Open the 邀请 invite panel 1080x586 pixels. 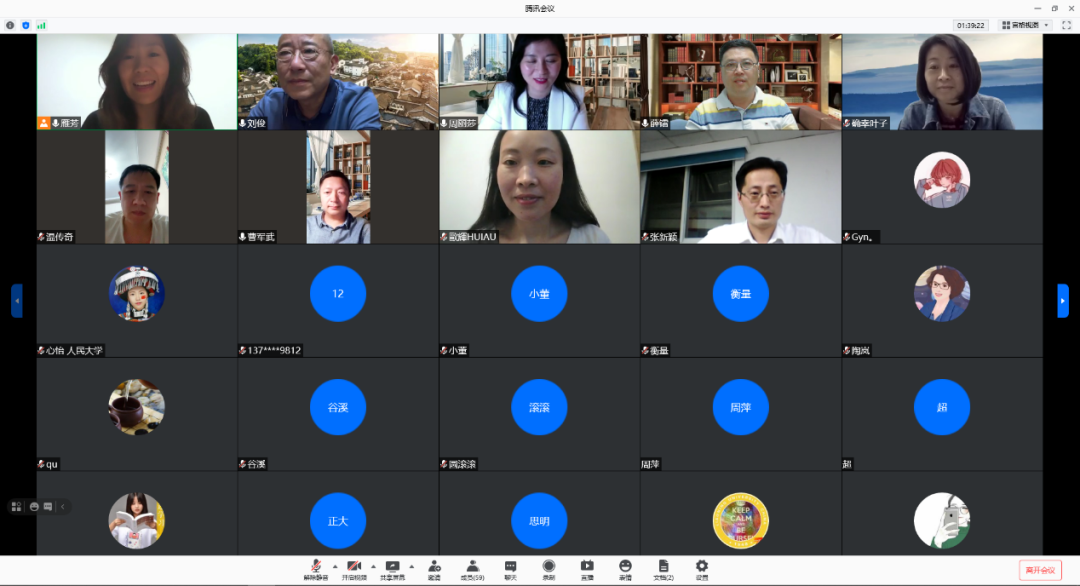click(434, 570)
